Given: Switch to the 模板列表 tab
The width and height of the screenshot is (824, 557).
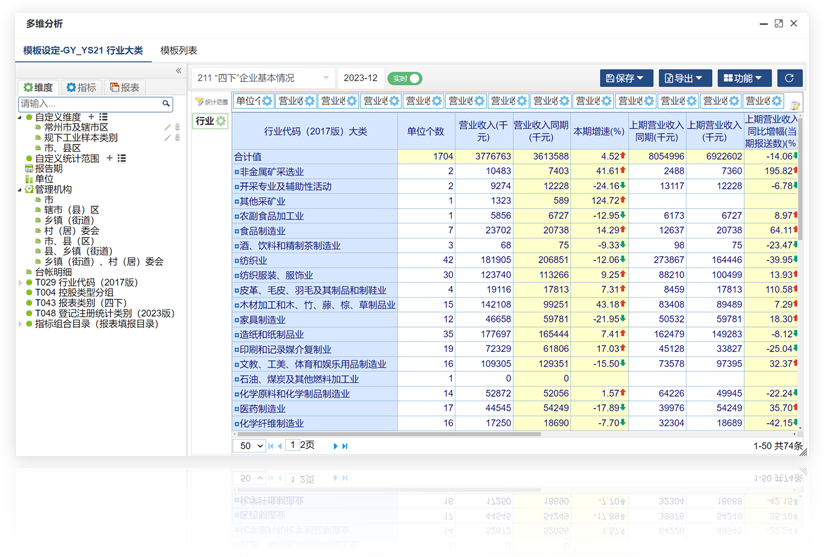Looking at the screenshot, I should coord(179,50).
